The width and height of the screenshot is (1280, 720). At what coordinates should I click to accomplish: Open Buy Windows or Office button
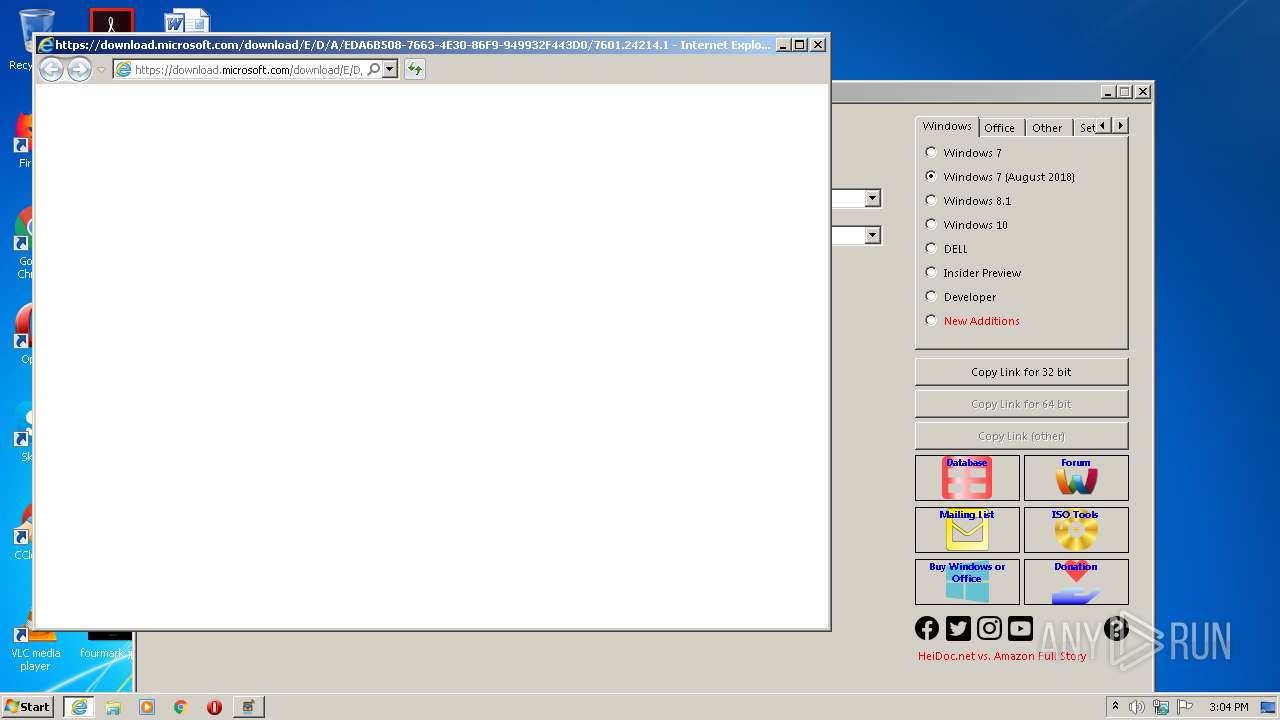pyautogui.click(x=967, y=582)
